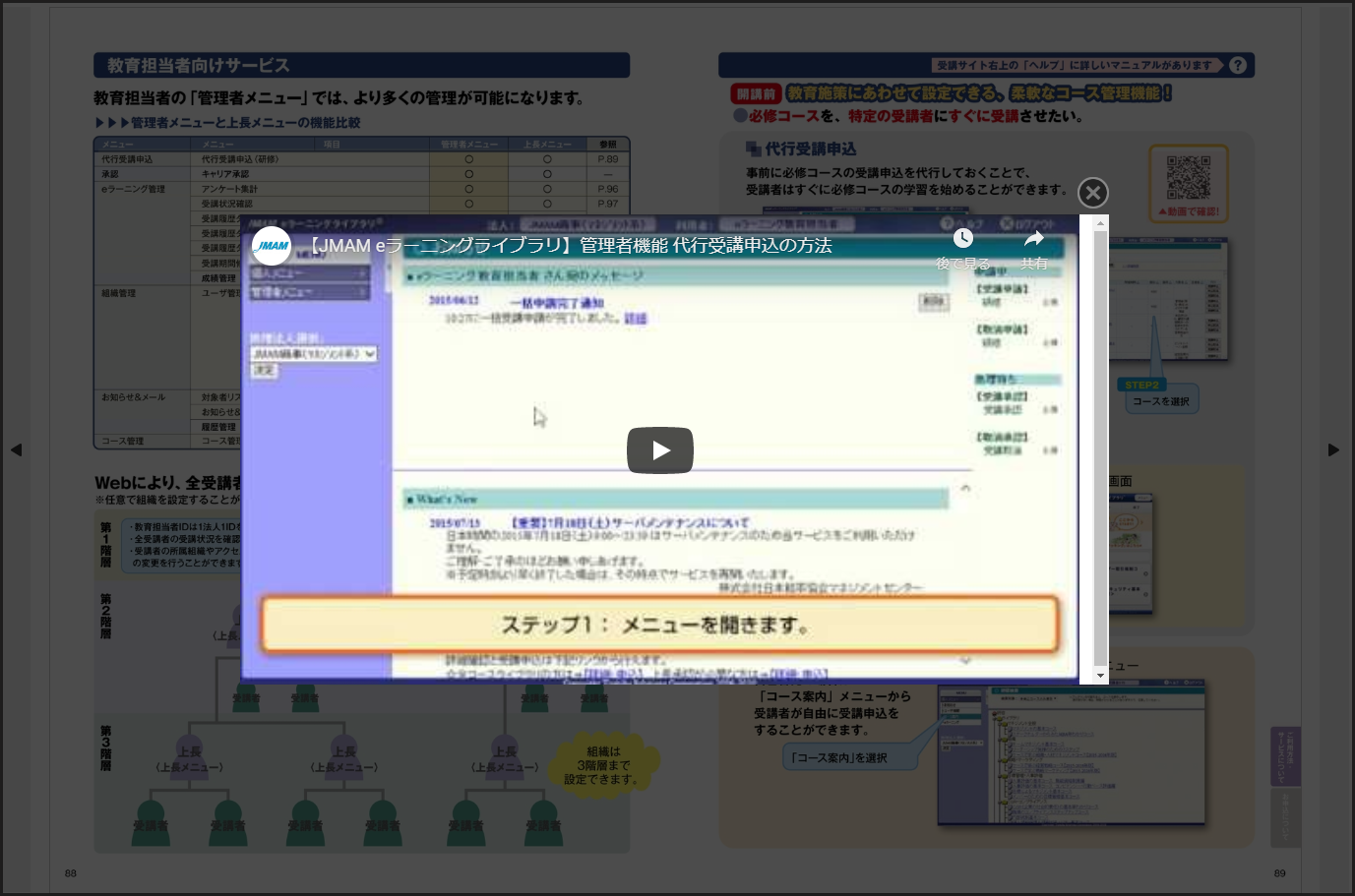Click page number 89
The image size is (1355, 896).
[x=1280, y=873]
